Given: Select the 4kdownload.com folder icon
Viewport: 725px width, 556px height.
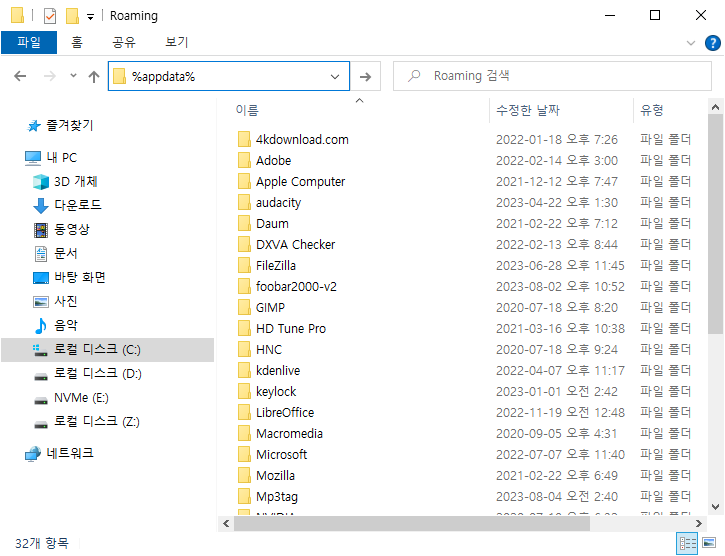Looking at the screenshot, I should point(244,139).
